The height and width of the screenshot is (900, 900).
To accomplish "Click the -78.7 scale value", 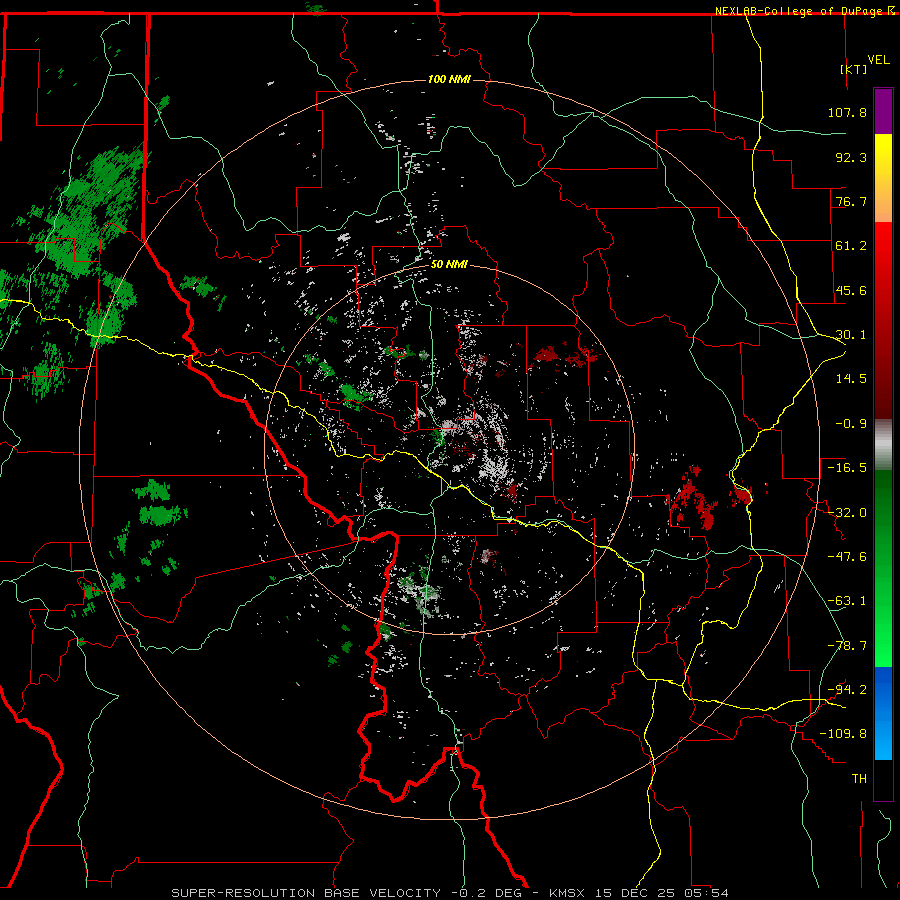I will coord(847,646).
